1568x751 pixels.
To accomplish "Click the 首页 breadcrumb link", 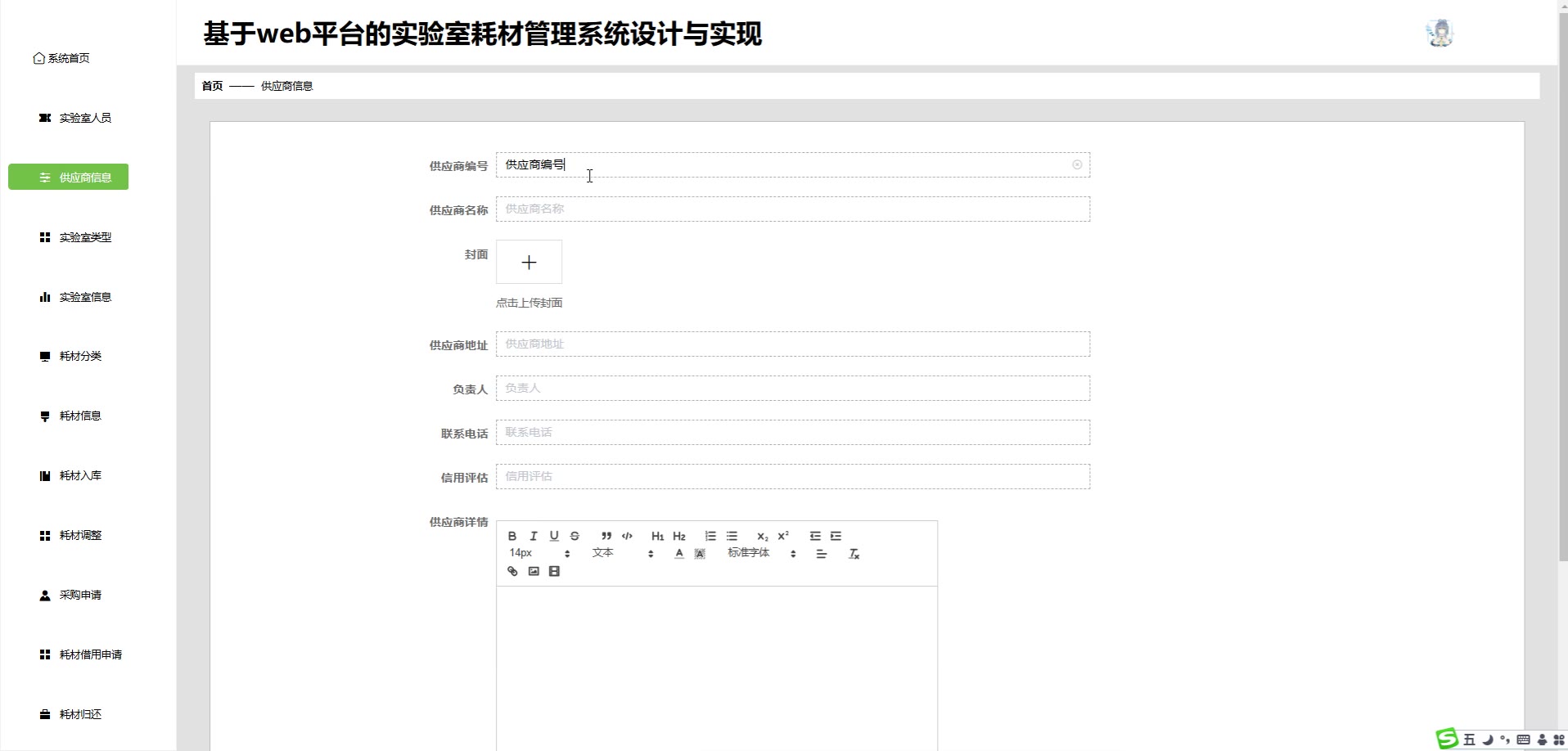I will (x=212, y=86).
